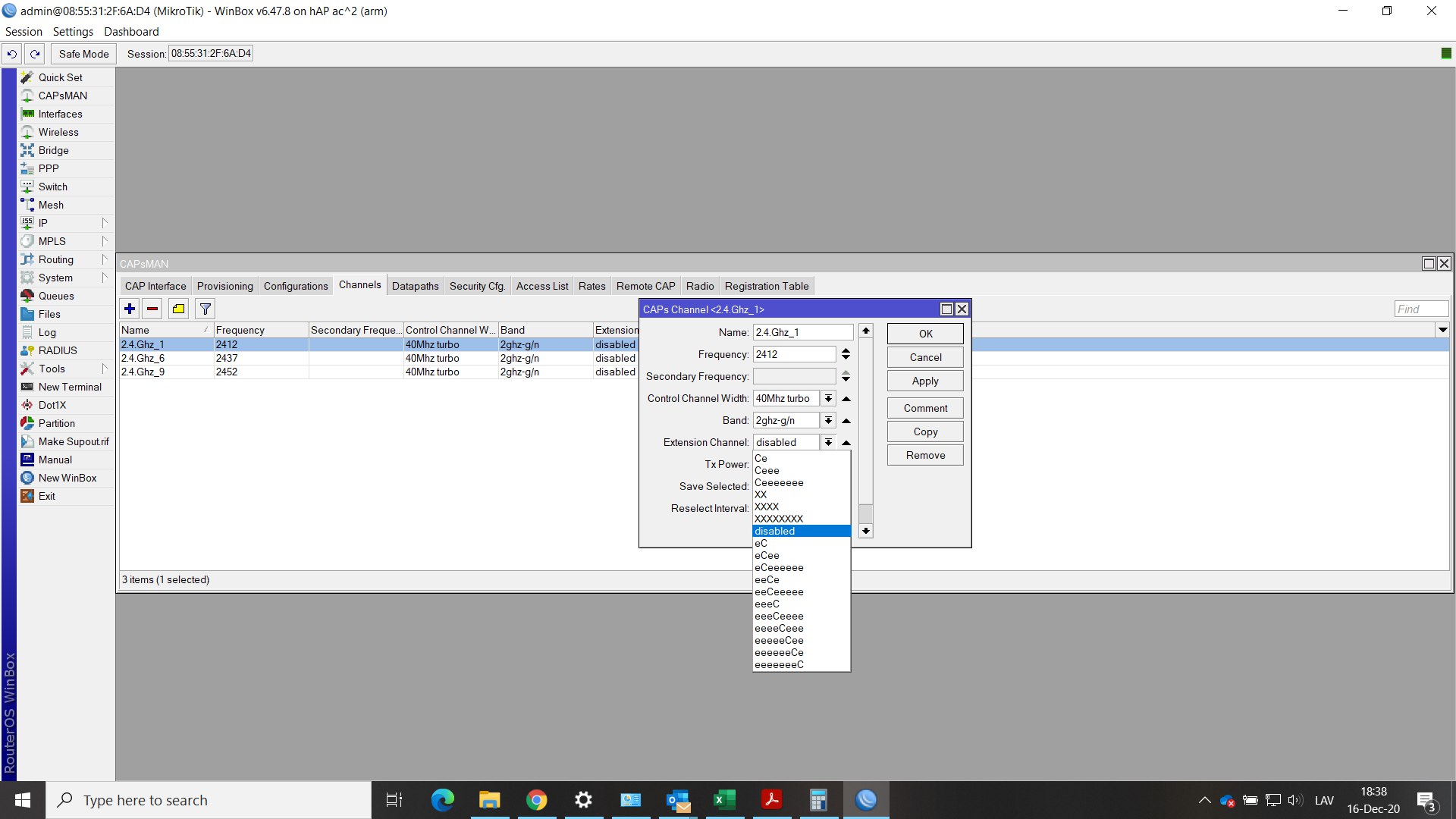Click Make Supout.rif

[x=74, y=441]
